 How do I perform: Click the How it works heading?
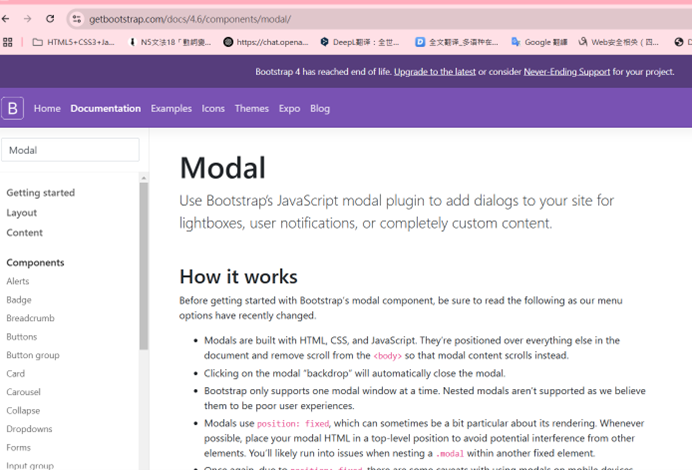238,277
